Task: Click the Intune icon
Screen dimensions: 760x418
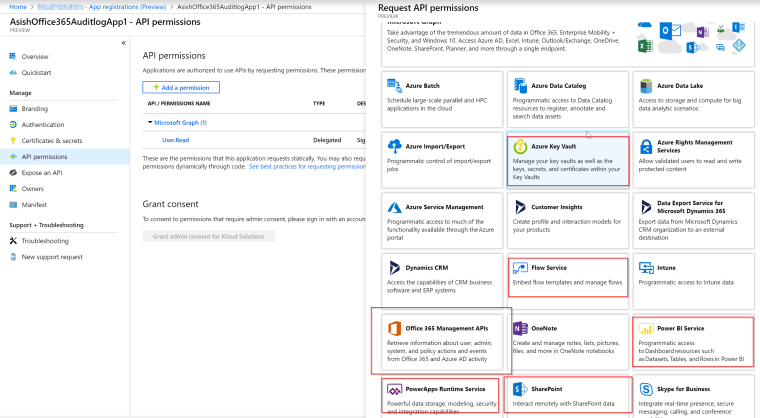Action: tap(646, 268)
